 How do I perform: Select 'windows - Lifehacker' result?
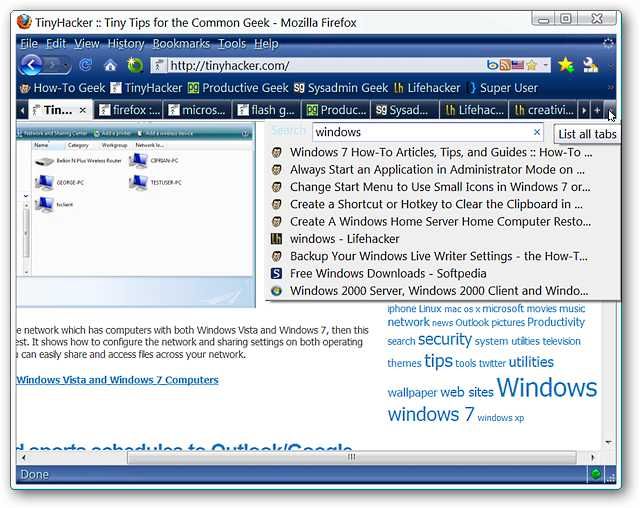click(x=442, y=239)
